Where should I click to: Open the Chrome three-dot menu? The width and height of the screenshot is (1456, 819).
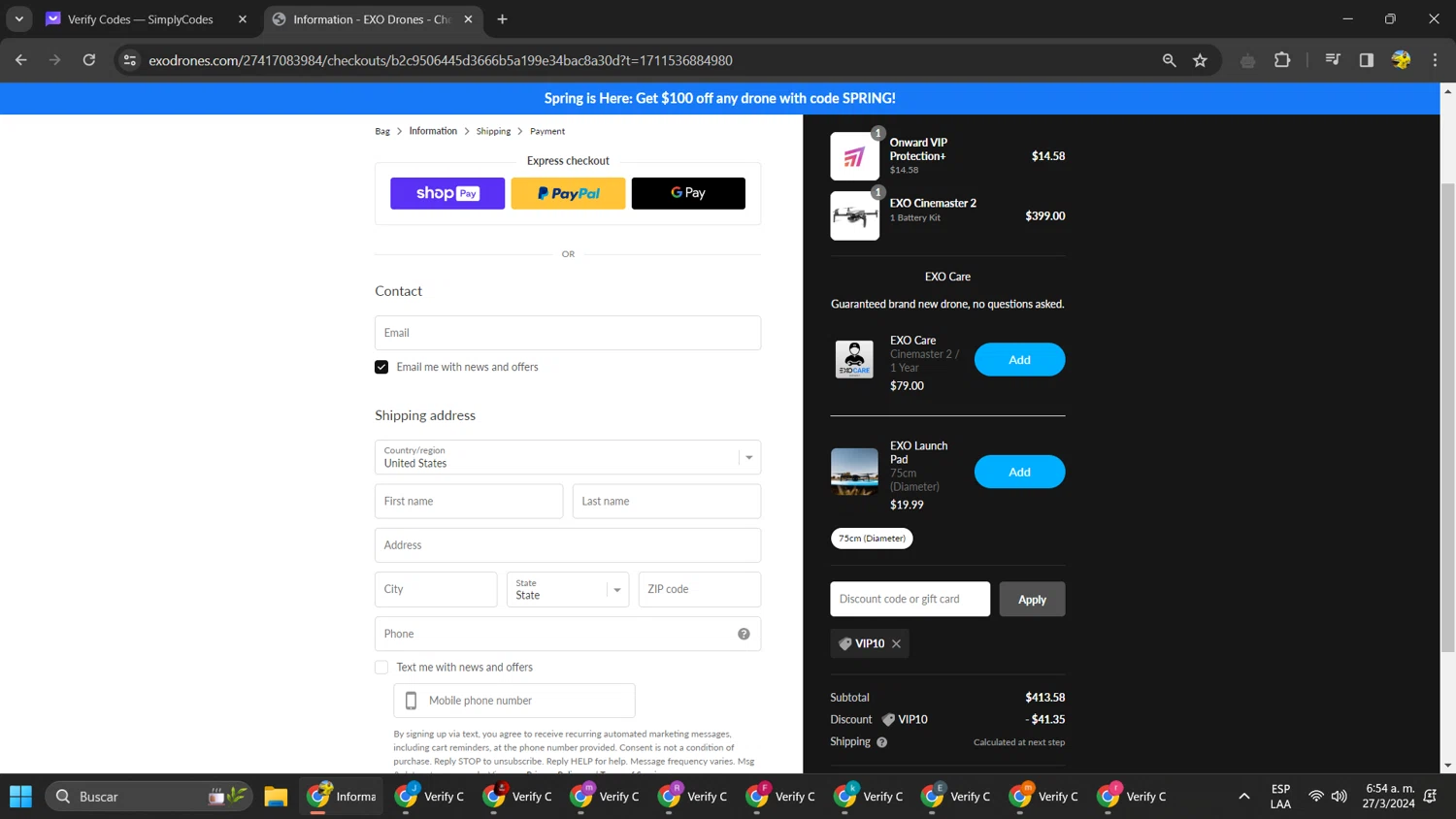click(x=1435, y=60)
